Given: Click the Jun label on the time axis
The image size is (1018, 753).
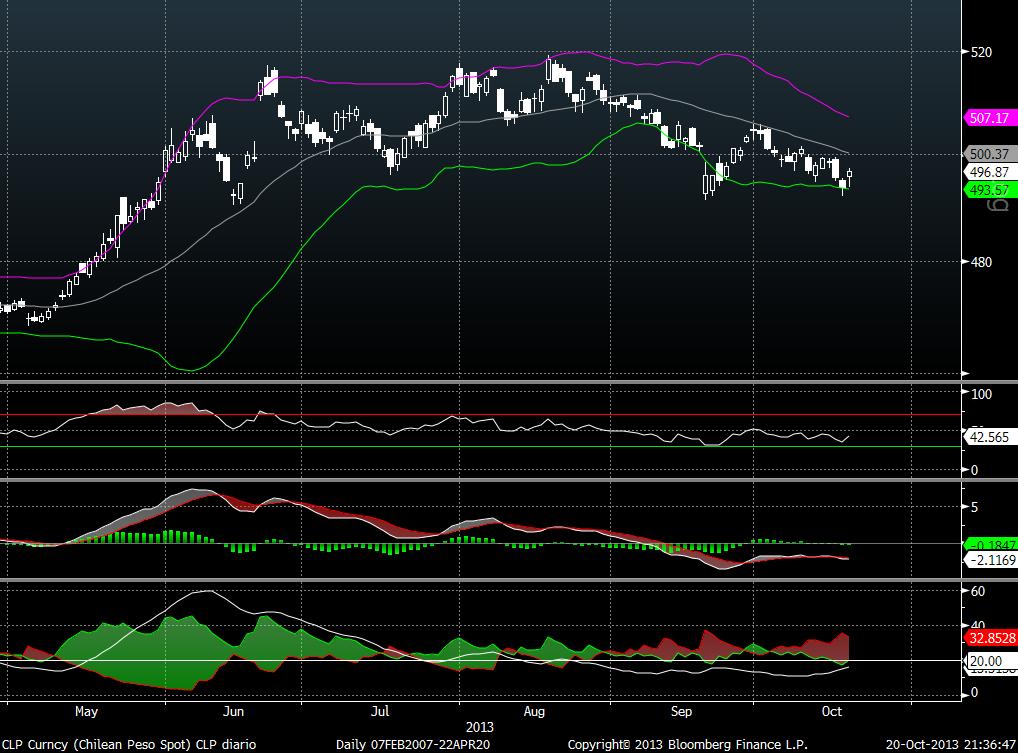Looking at the screenshot, I should (x=234, y=711).
